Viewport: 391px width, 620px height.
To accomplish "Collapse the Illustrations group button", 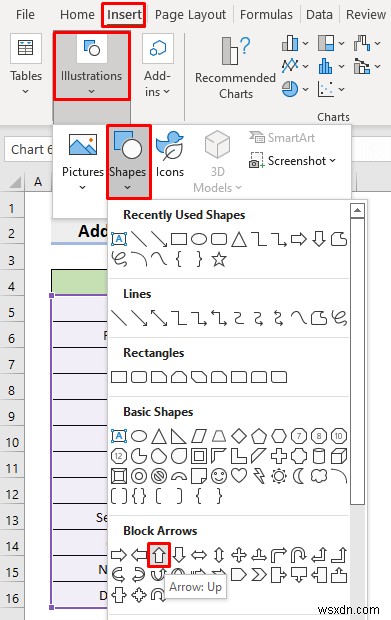I will 91,66.
